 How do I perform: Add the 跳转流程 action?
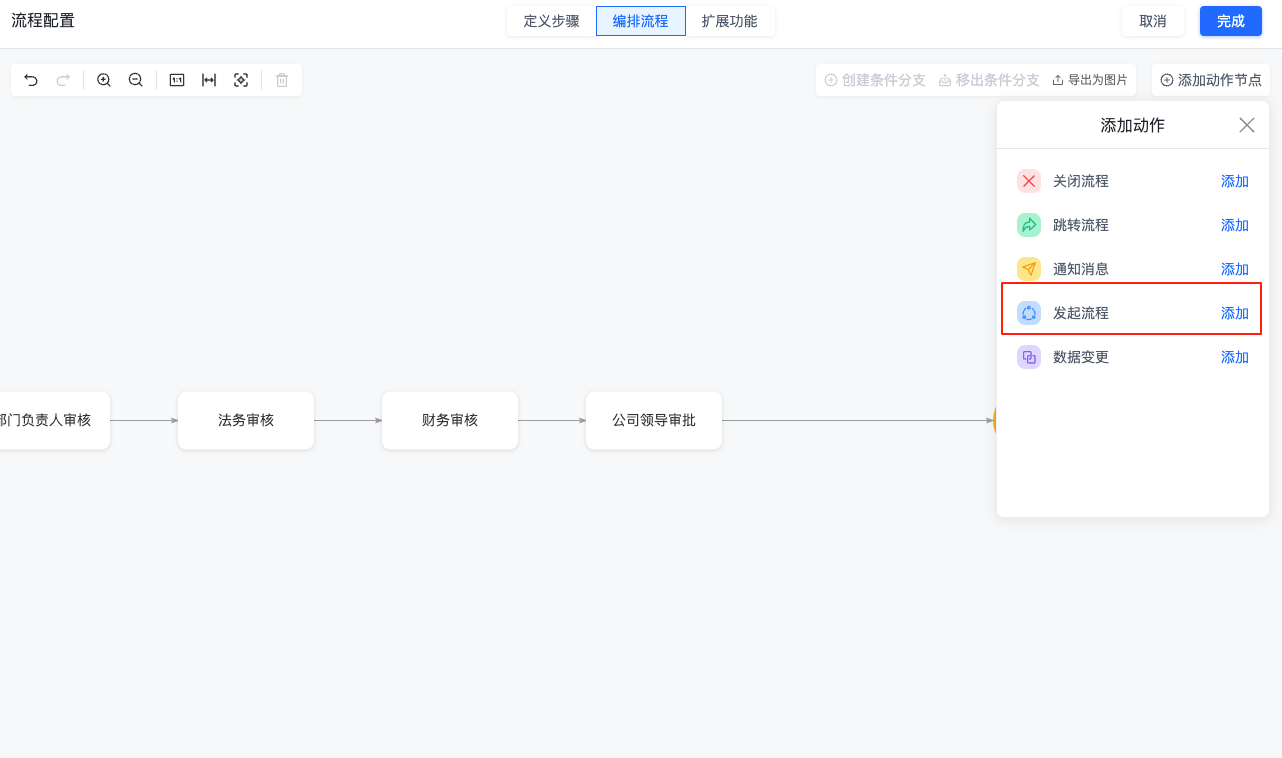coord(1235,225)
